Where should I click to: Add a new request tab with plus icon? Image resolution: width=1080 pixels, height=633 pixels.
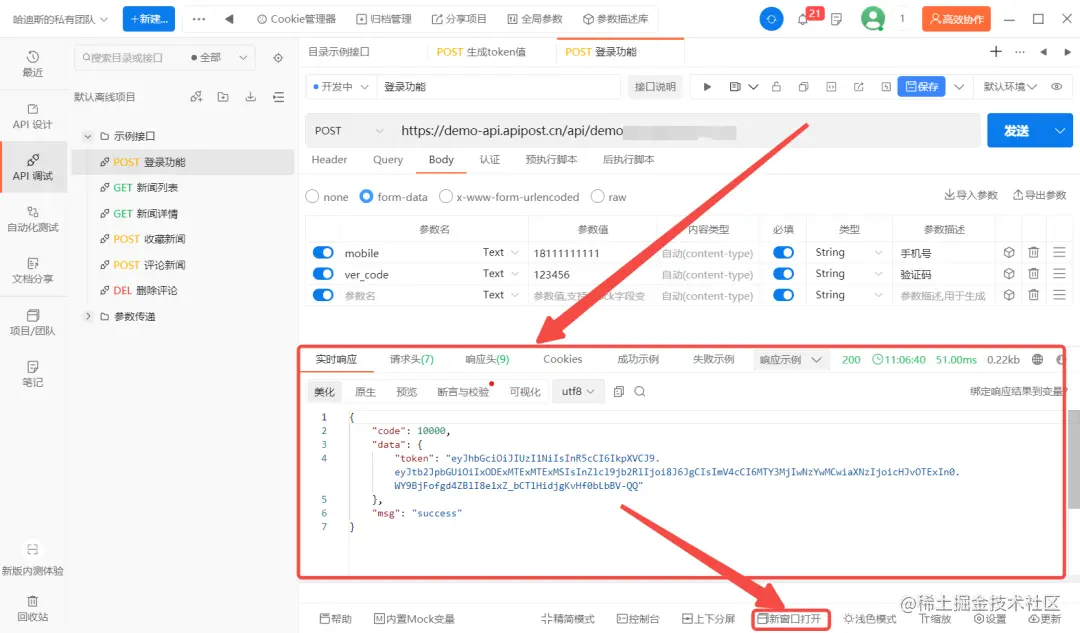pos(996,52)
